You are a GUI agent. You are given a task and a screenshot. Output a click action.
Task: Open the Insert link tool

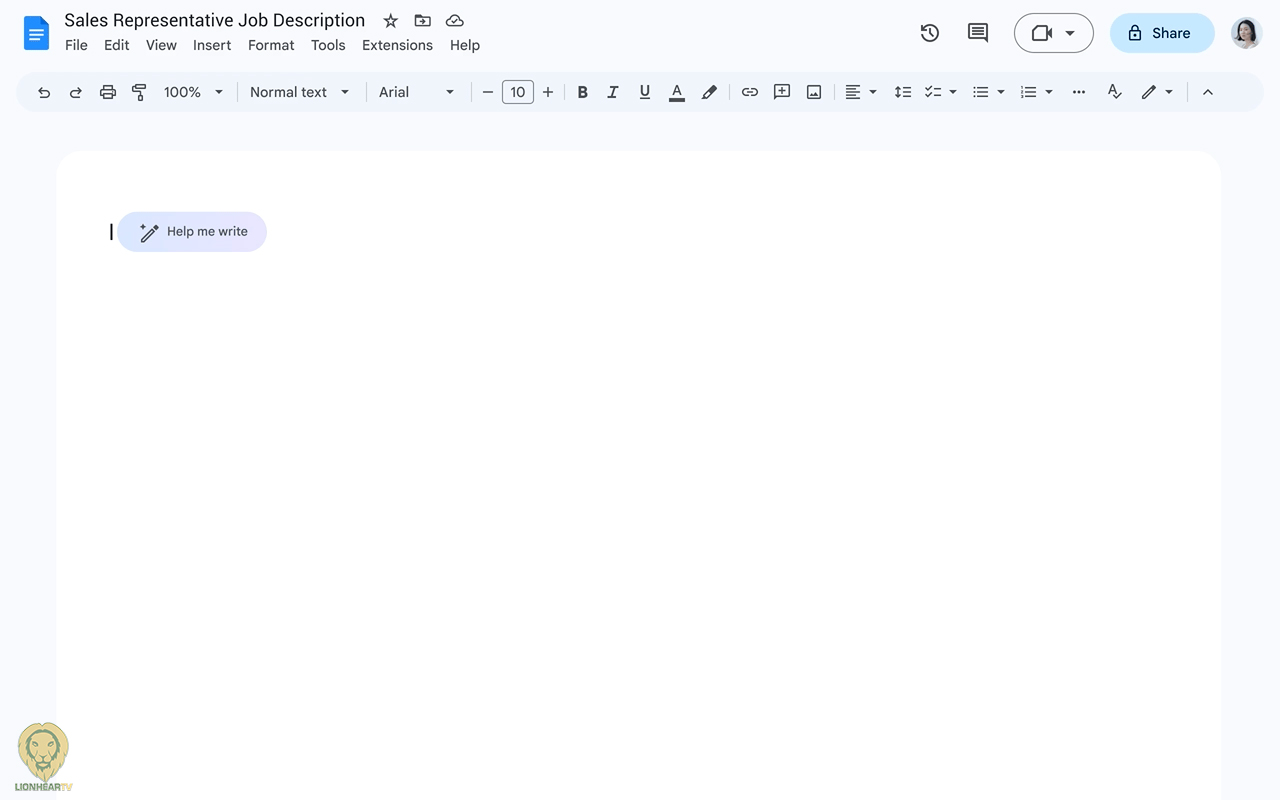(749, 92)
